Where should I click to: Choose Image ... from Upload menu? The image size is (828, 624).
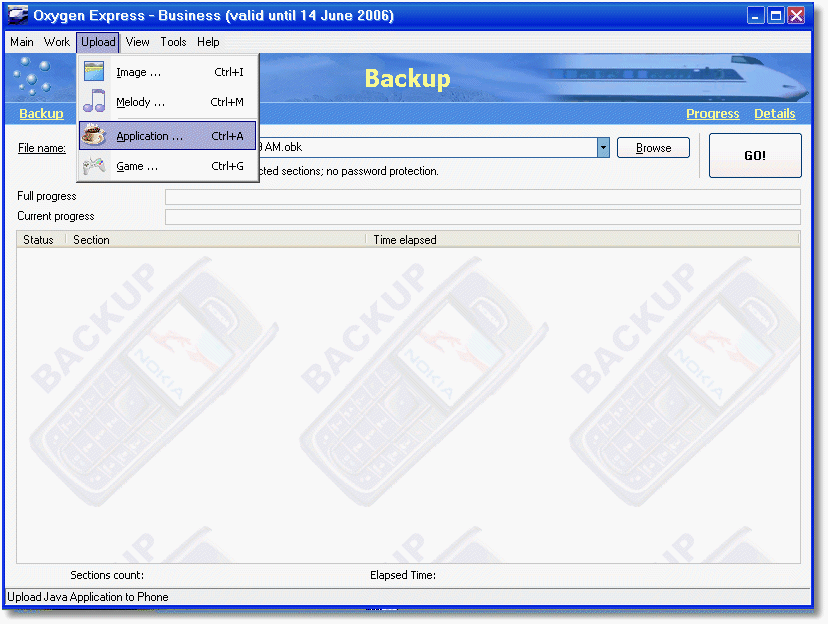point(168,72)
